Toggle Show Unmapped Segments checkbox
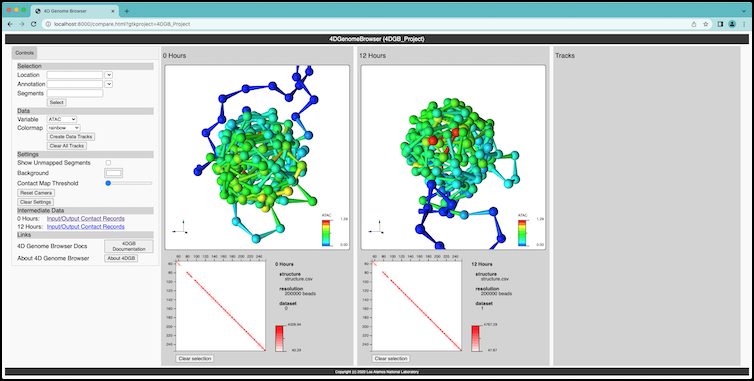Image resolution: width=754 pixels, height=381 pixels. (108, 163)
